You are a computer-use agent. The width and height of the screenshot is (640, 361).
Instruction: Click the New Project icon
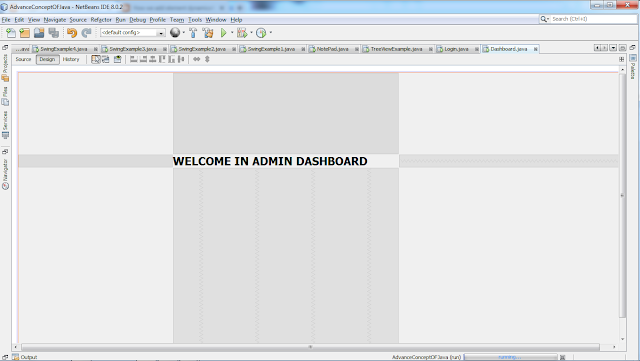[x=25, y=33]
